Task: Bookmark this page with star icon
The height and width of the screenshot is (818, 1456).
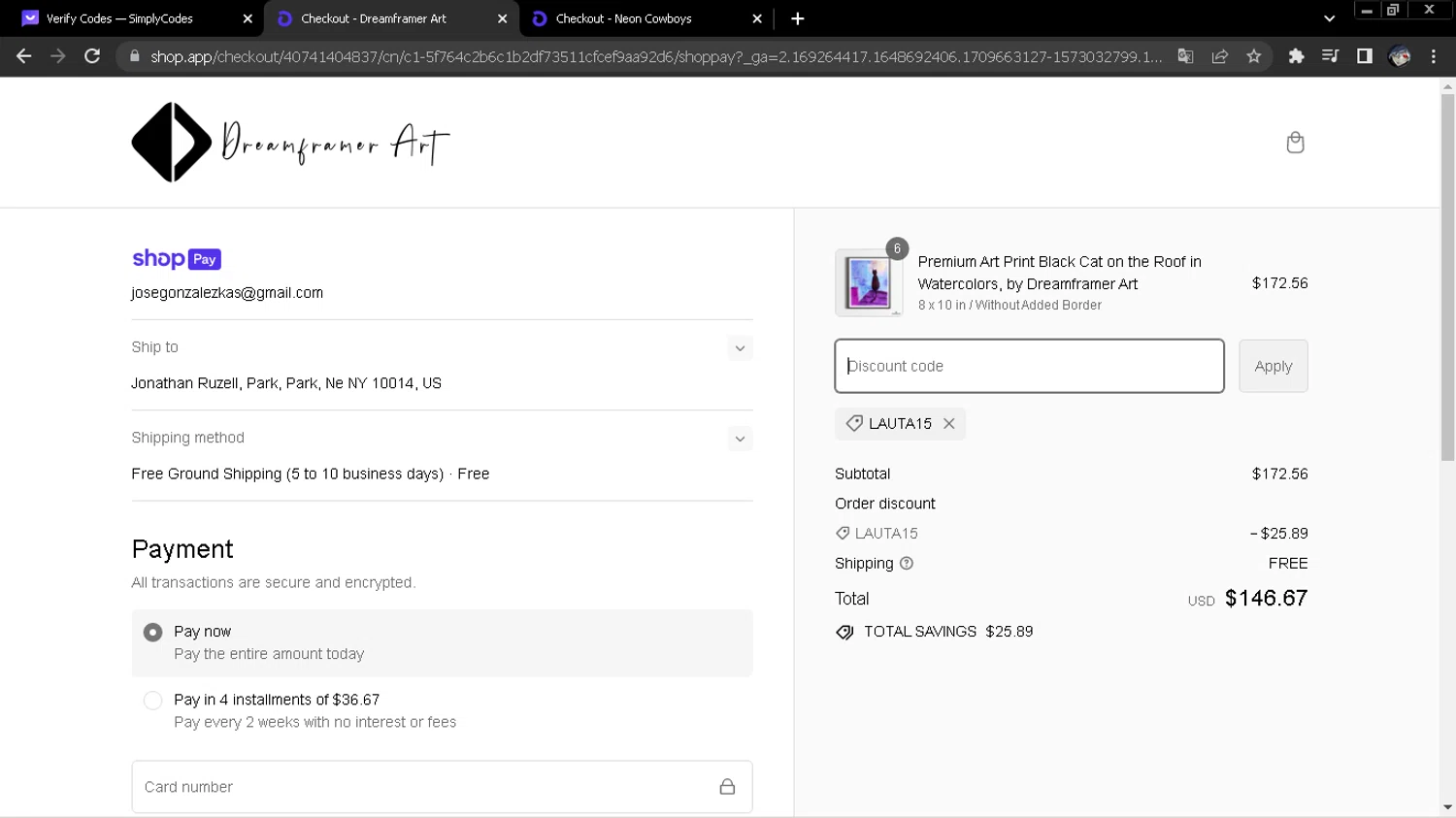Action: point(1254,56)
